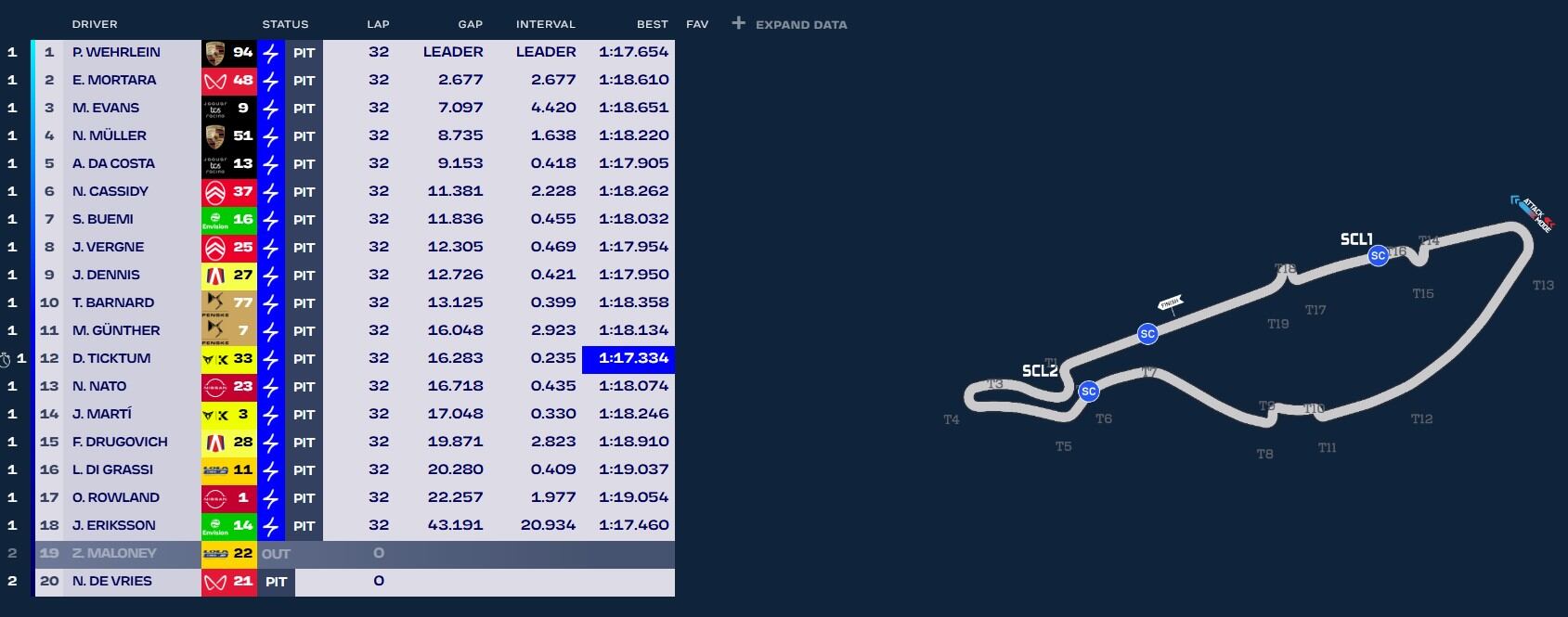Image resolution: width=1568 pixels, height=617 pixels.
Task: Click the DS Penske logo for Günther
Action: tap(214, 331)
